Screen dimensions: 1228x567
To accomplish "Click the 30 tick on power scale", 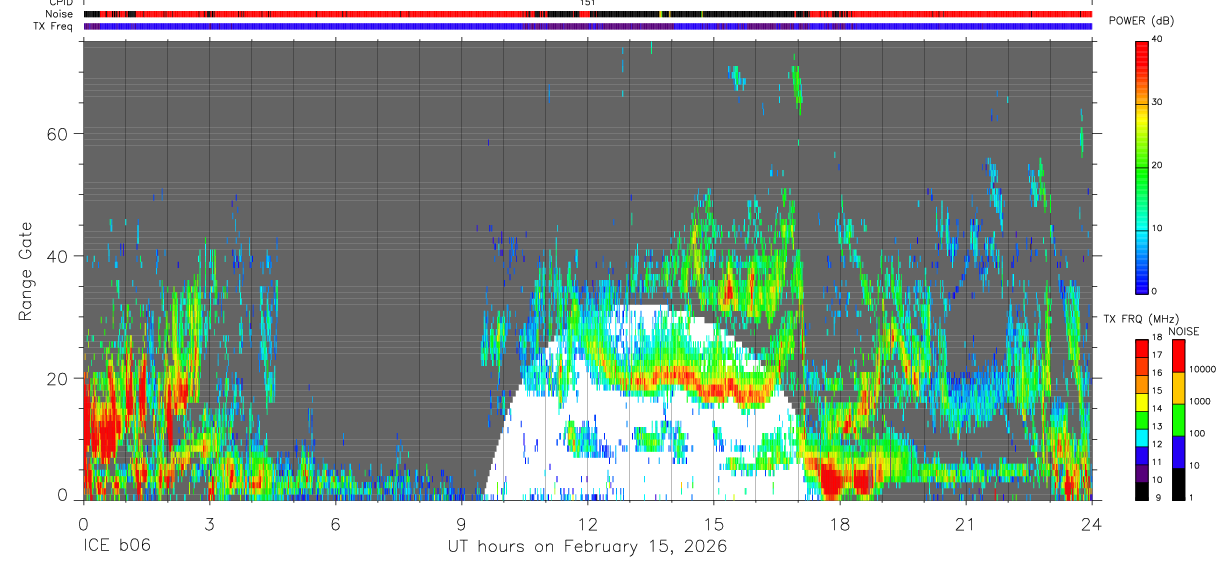I will [1158, 103].
